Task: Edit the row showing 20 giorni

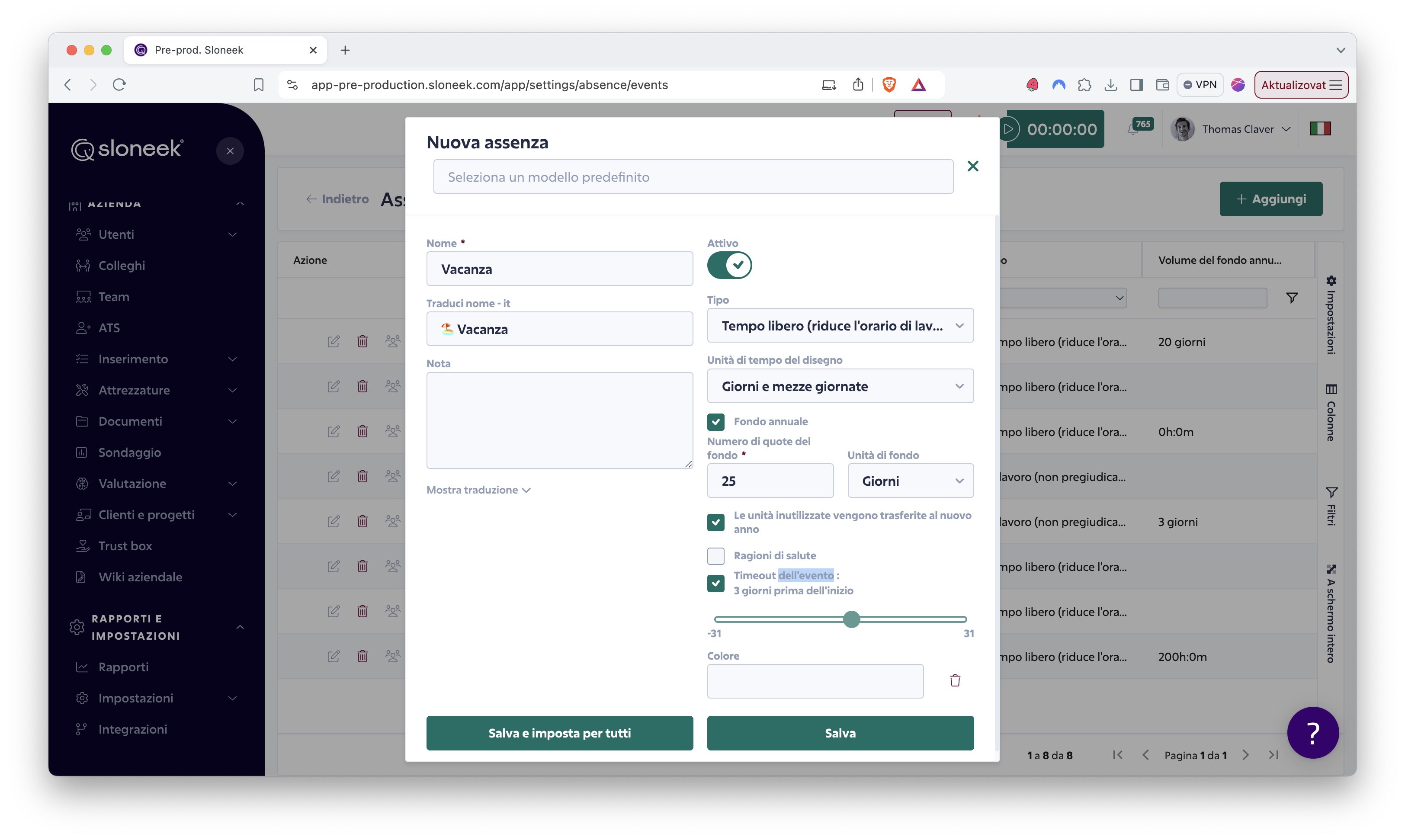Action: (334, 341)
